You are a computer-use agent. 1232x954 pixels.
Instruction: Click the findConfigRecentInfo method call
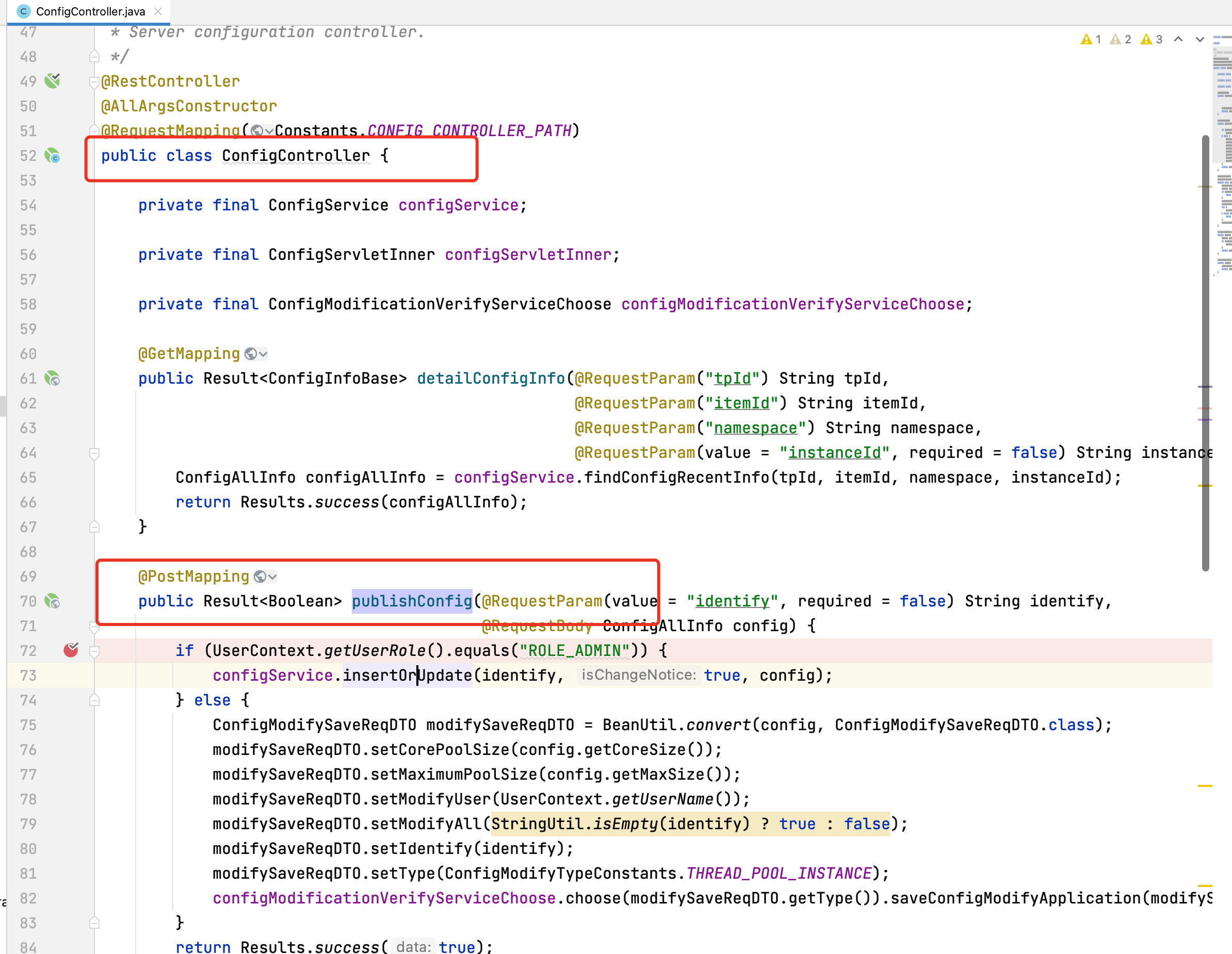tap(677, 478)
